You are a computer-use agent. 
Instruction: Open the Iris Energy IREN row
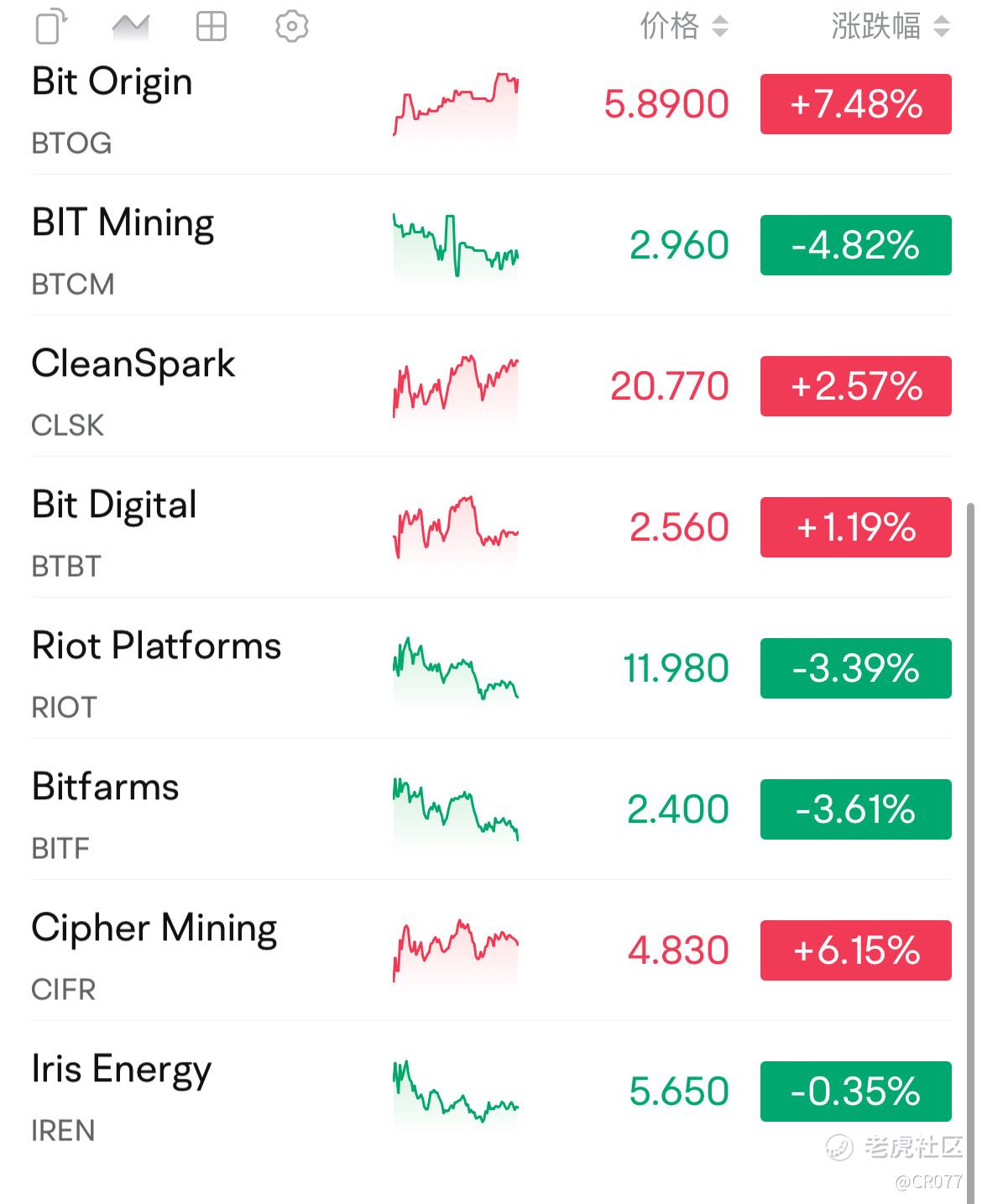[x=491, y=1091]
